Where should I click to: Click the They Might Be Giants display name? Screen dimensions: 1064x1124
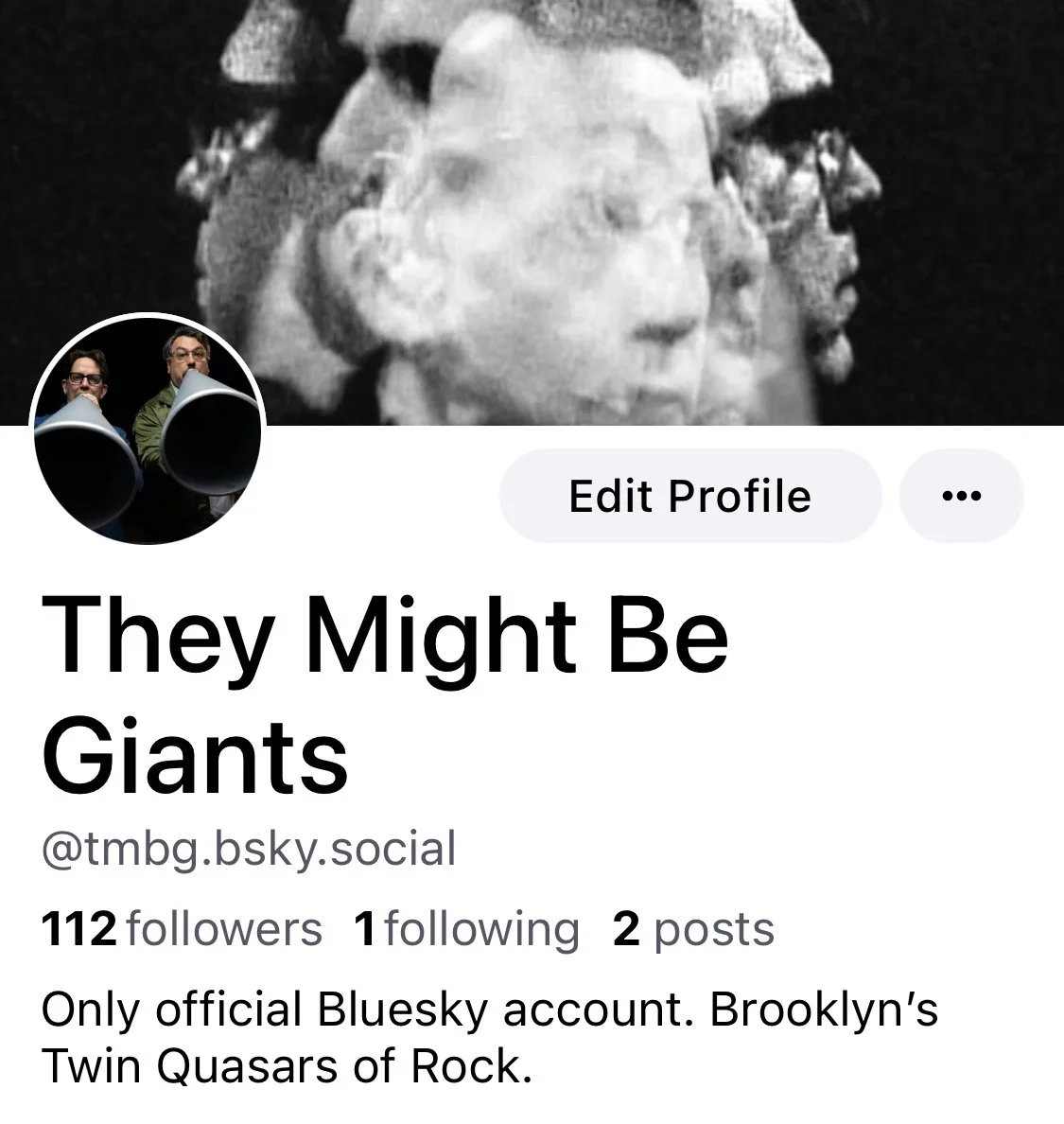pyautogui.click(x=385, y=694)
